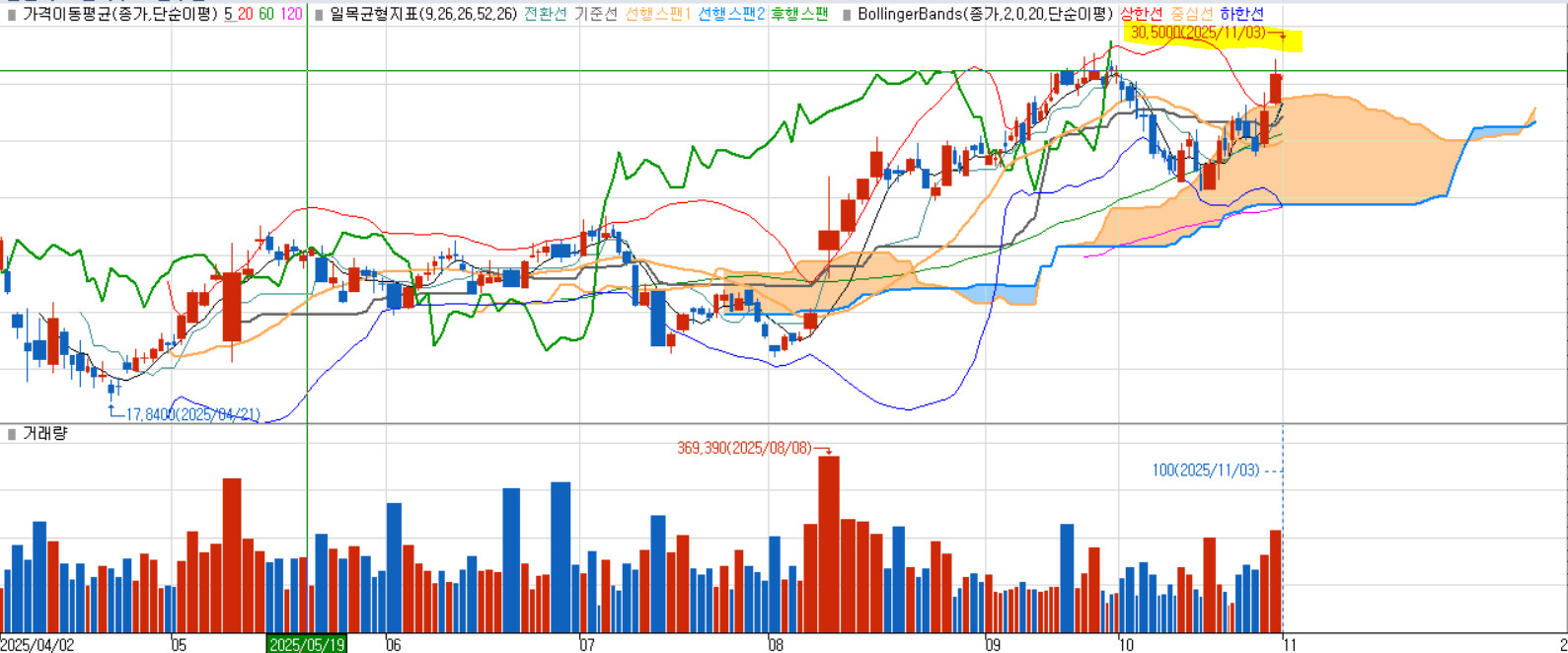
Task: Click the low price label 17,8400(2025/04/21)
Action: [192, 414]
